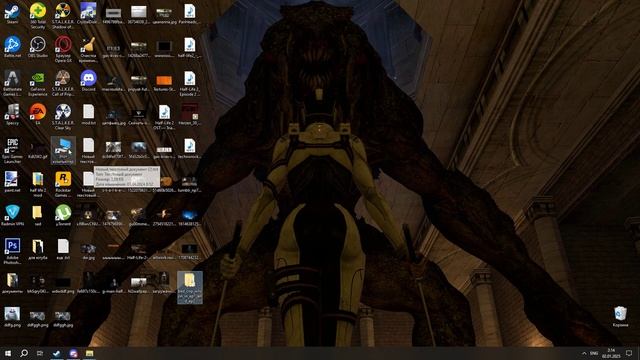
Task: Select the для клуба folder
Action: point(38,249)
